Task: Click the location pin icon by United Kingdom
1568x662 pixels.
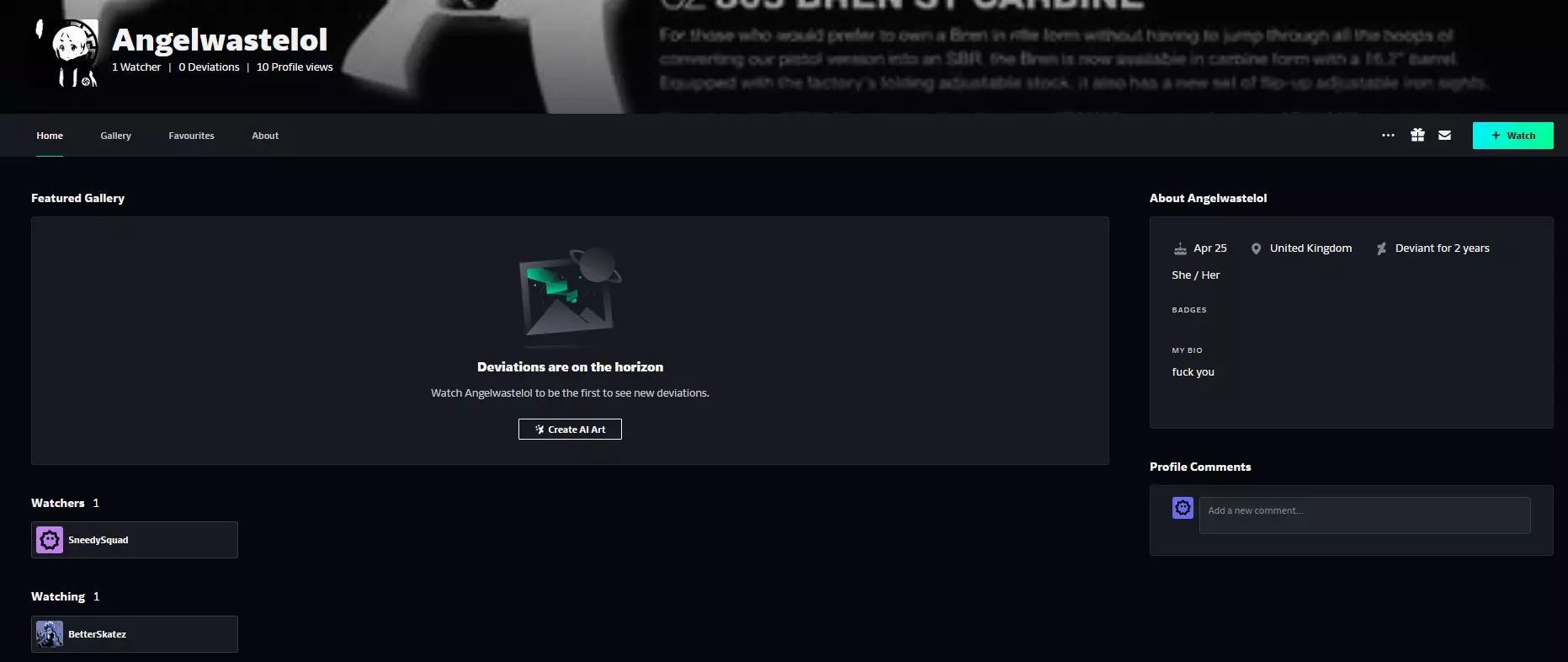Action: [1256, 248]
